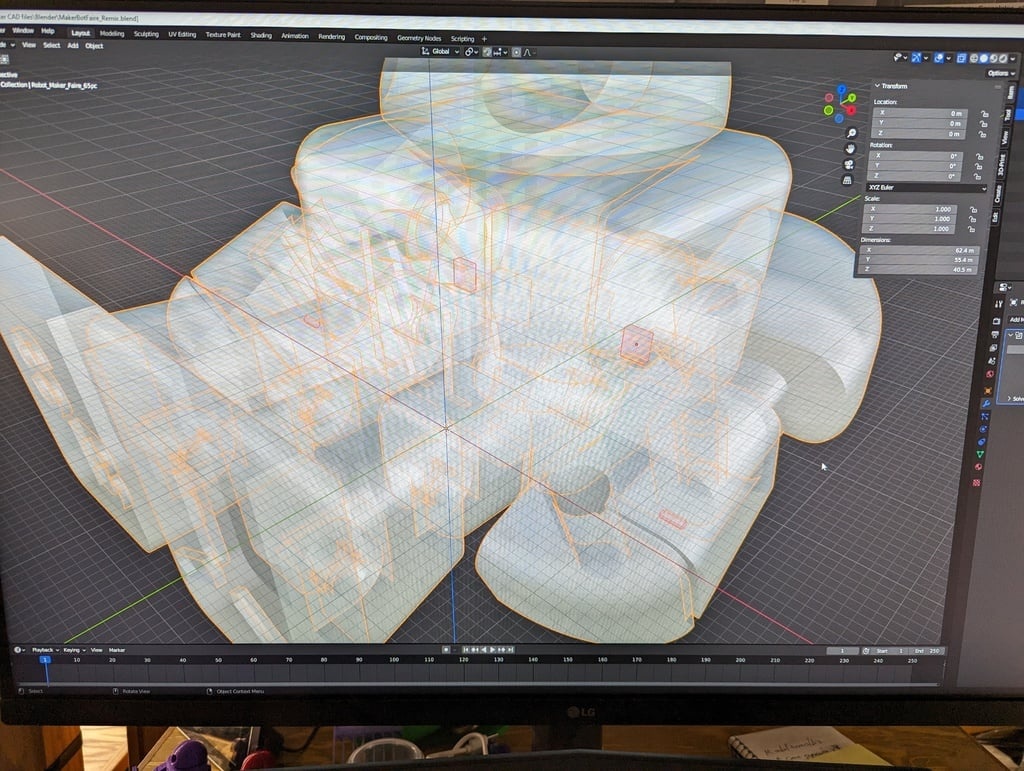Open the XYZ Euler rotation mode dropdown
The height and width of the screenshot is (771, 1024).
tap(926, 187)
